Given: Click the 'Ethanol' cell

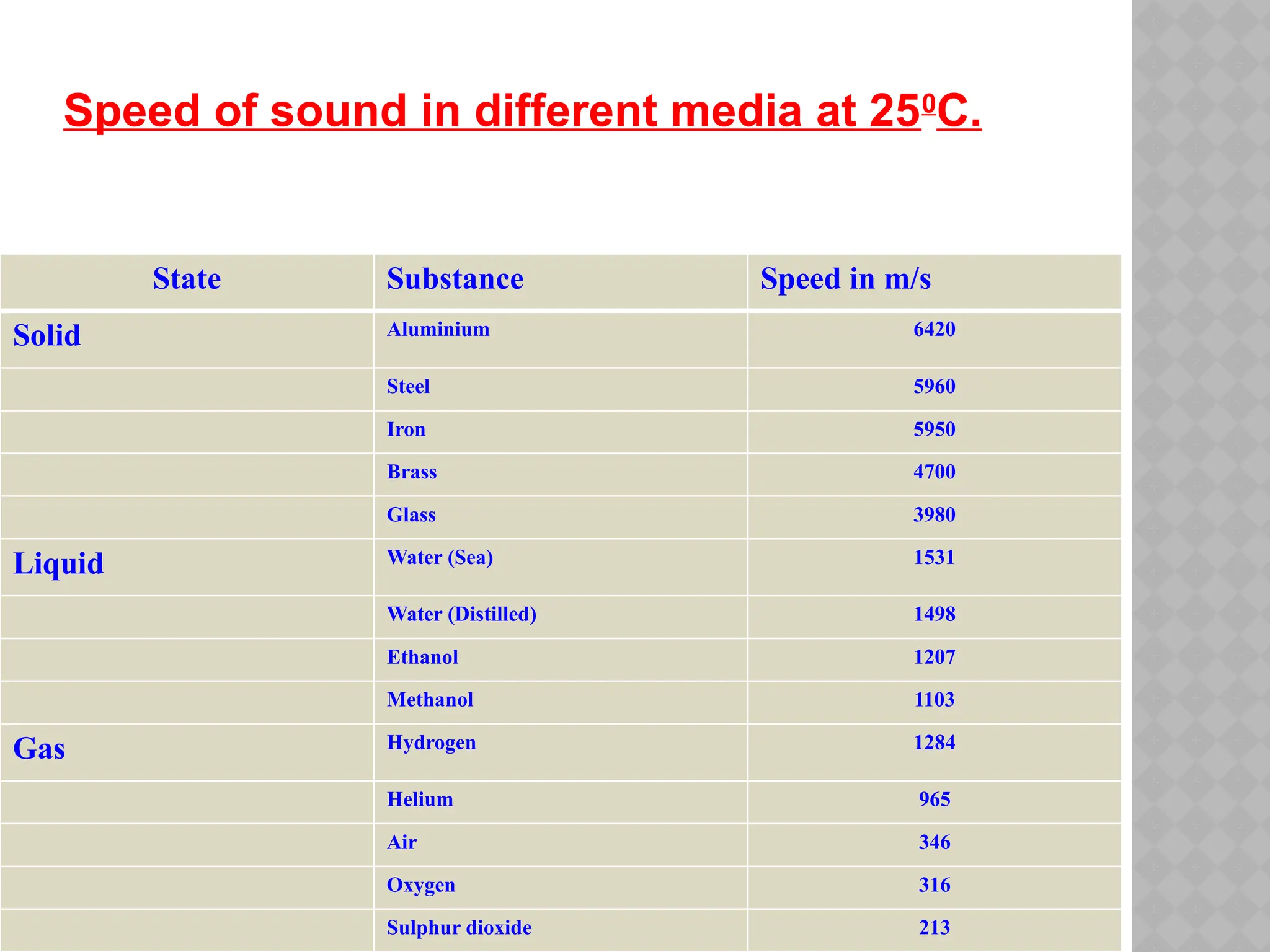Looking at the screenshot, I should [x=561, y=660].
